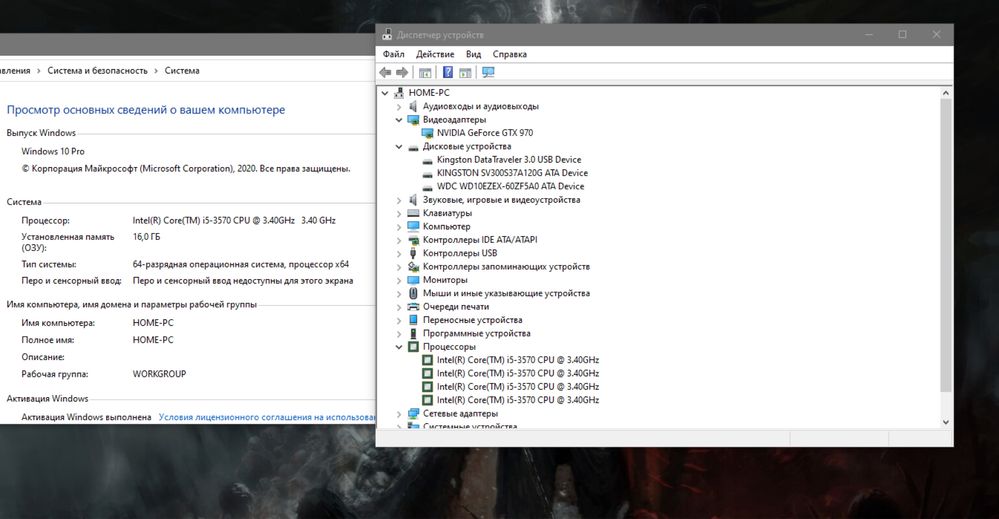Screen dimensions: 999x519
Task: Click the speaker icon beside Аудиовходы и аудиовыходы
Action: click(x=413, y=106)
